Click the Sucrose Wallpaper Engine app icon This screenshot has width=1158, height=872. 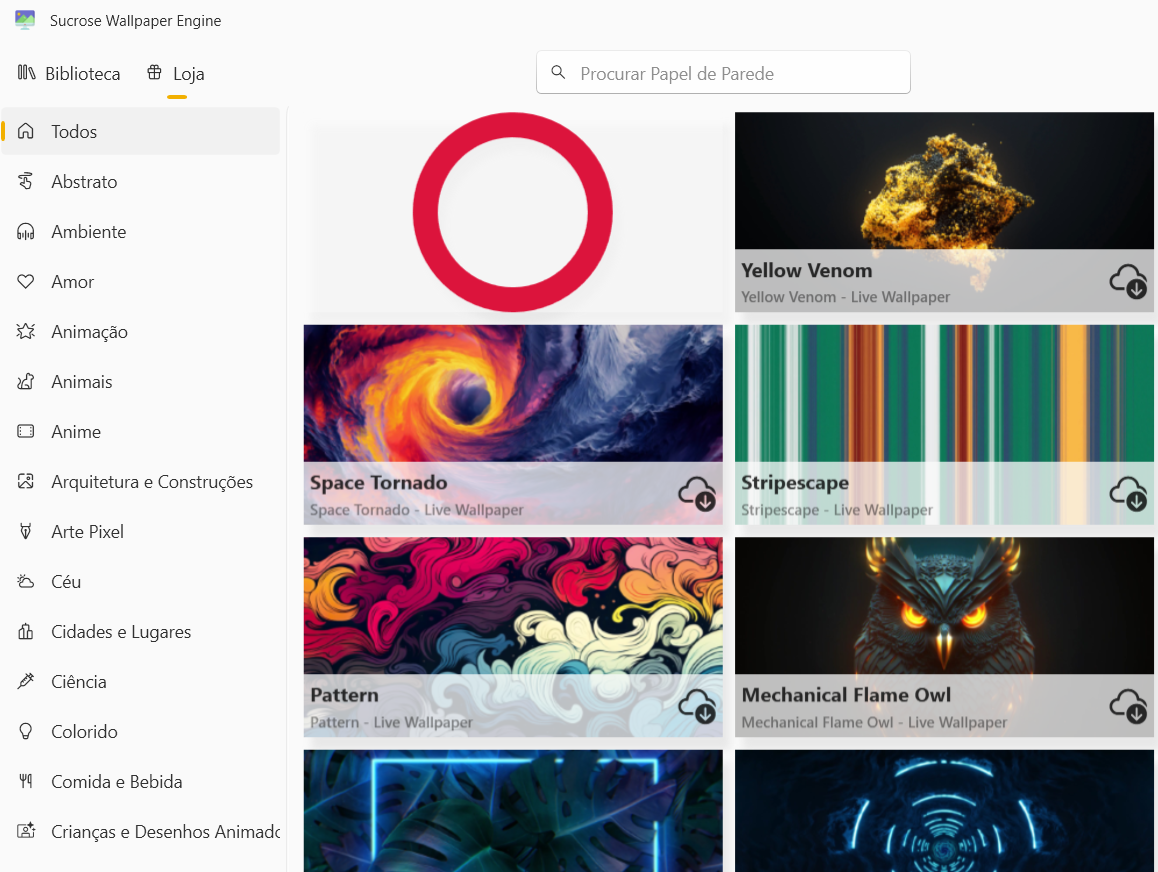(25, 20)
